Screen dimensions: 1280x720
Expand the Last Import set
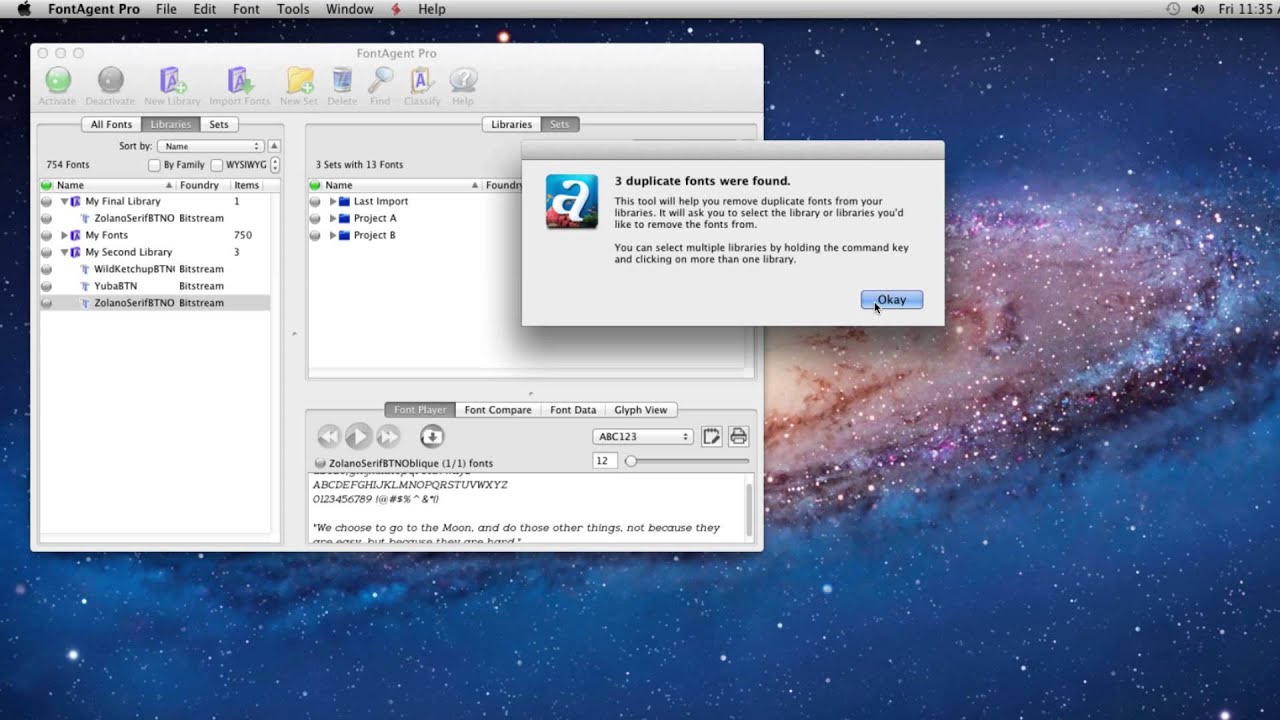pyautogui.click(x=333, y=202)
